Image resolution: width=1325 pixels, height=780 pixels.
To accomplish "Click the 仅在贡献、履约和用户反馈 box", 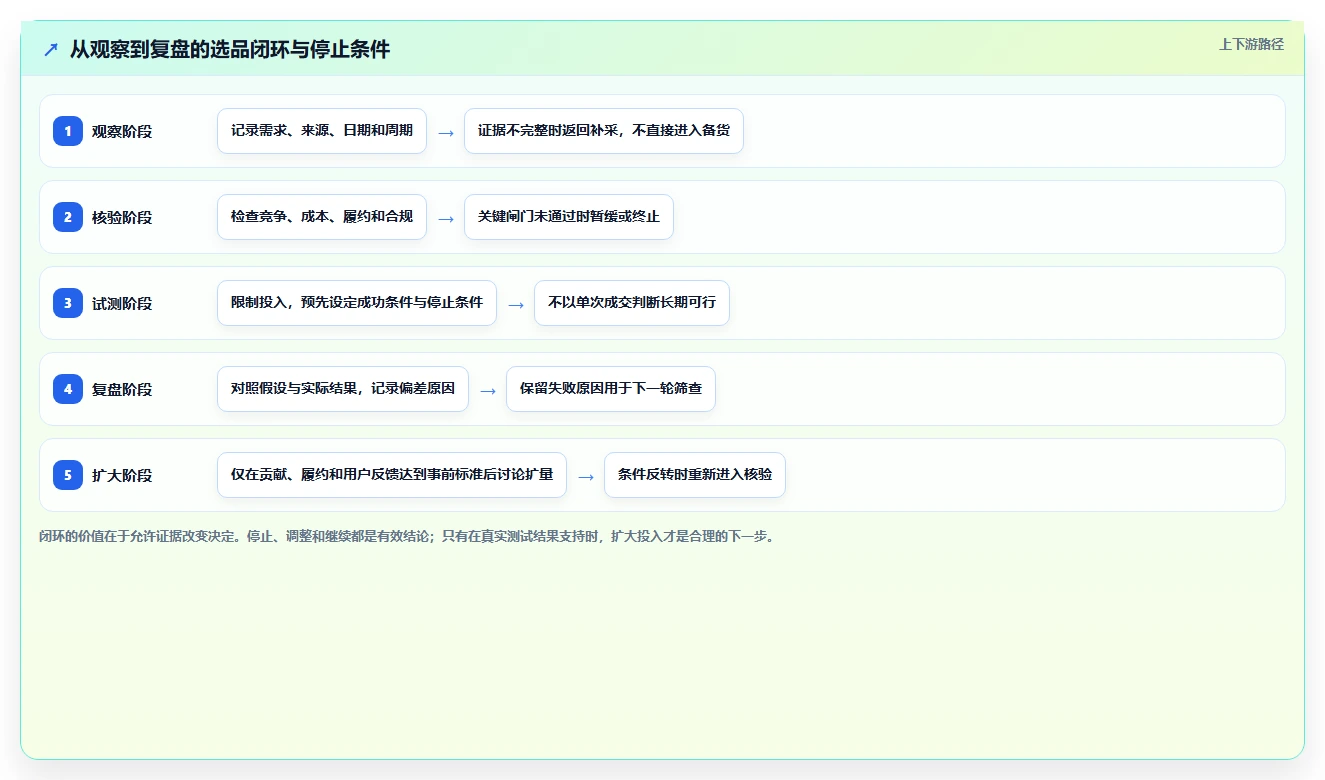I will [392, 475].
